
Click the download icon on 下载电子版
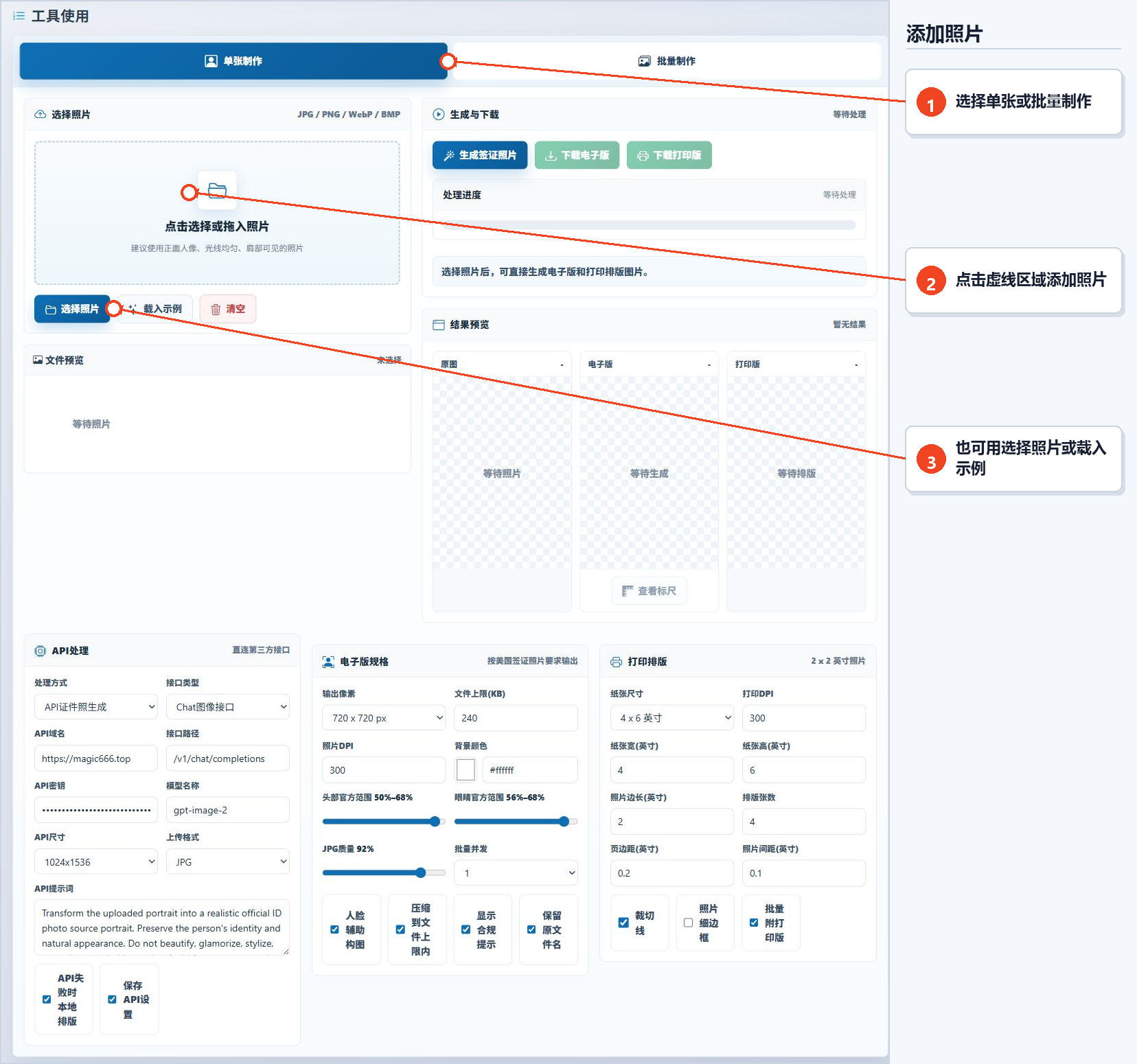[551, 156]
